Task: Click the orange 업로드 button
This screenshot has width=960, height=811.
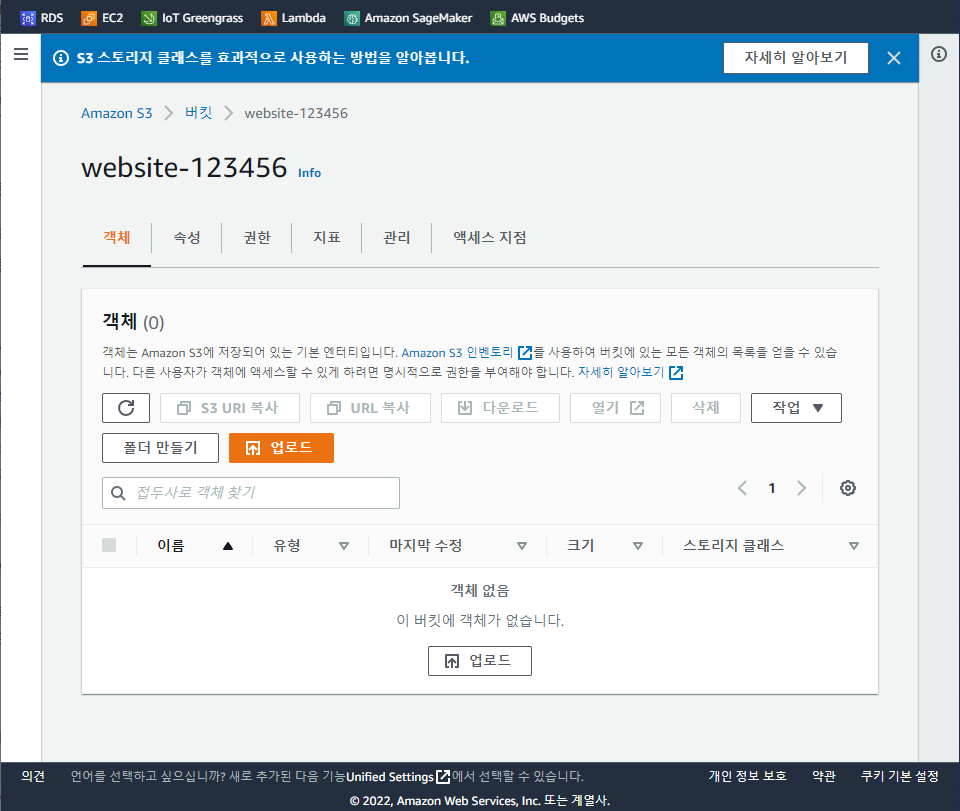Action: pyautogui.click(x=281, y=448)
